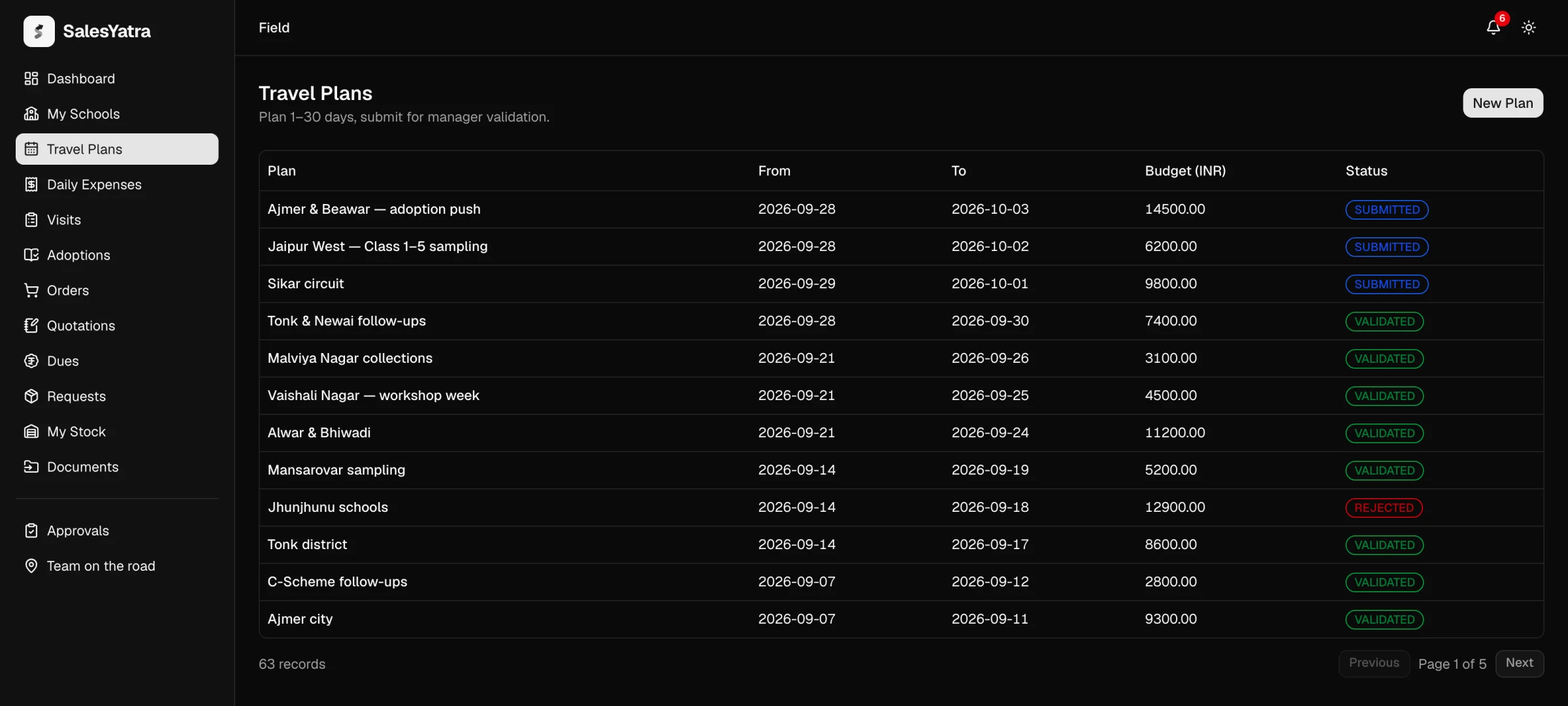
Task: Click the Documents folder icon
Action: (31, 467)
